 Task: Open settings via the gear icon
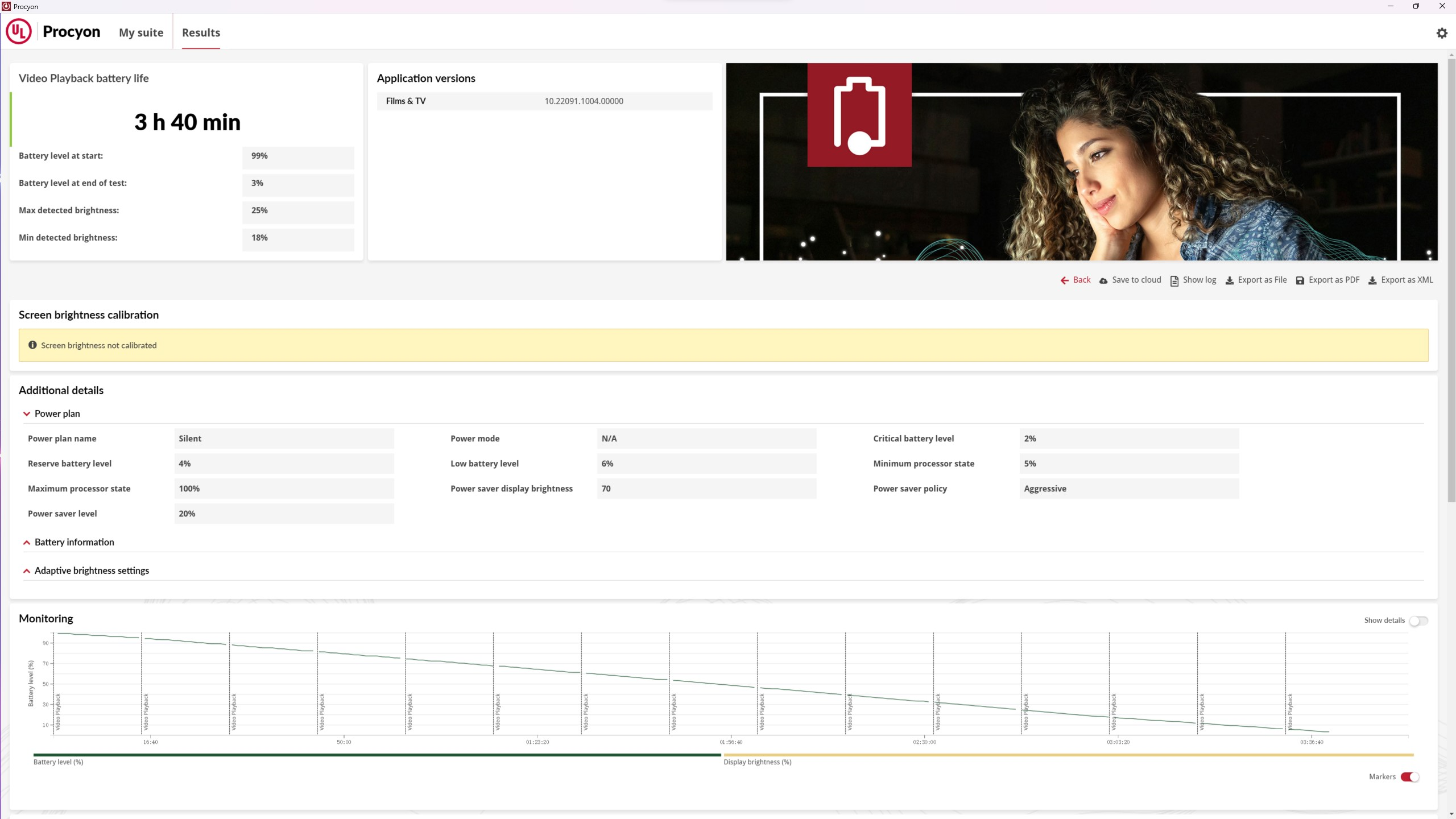1442,33
